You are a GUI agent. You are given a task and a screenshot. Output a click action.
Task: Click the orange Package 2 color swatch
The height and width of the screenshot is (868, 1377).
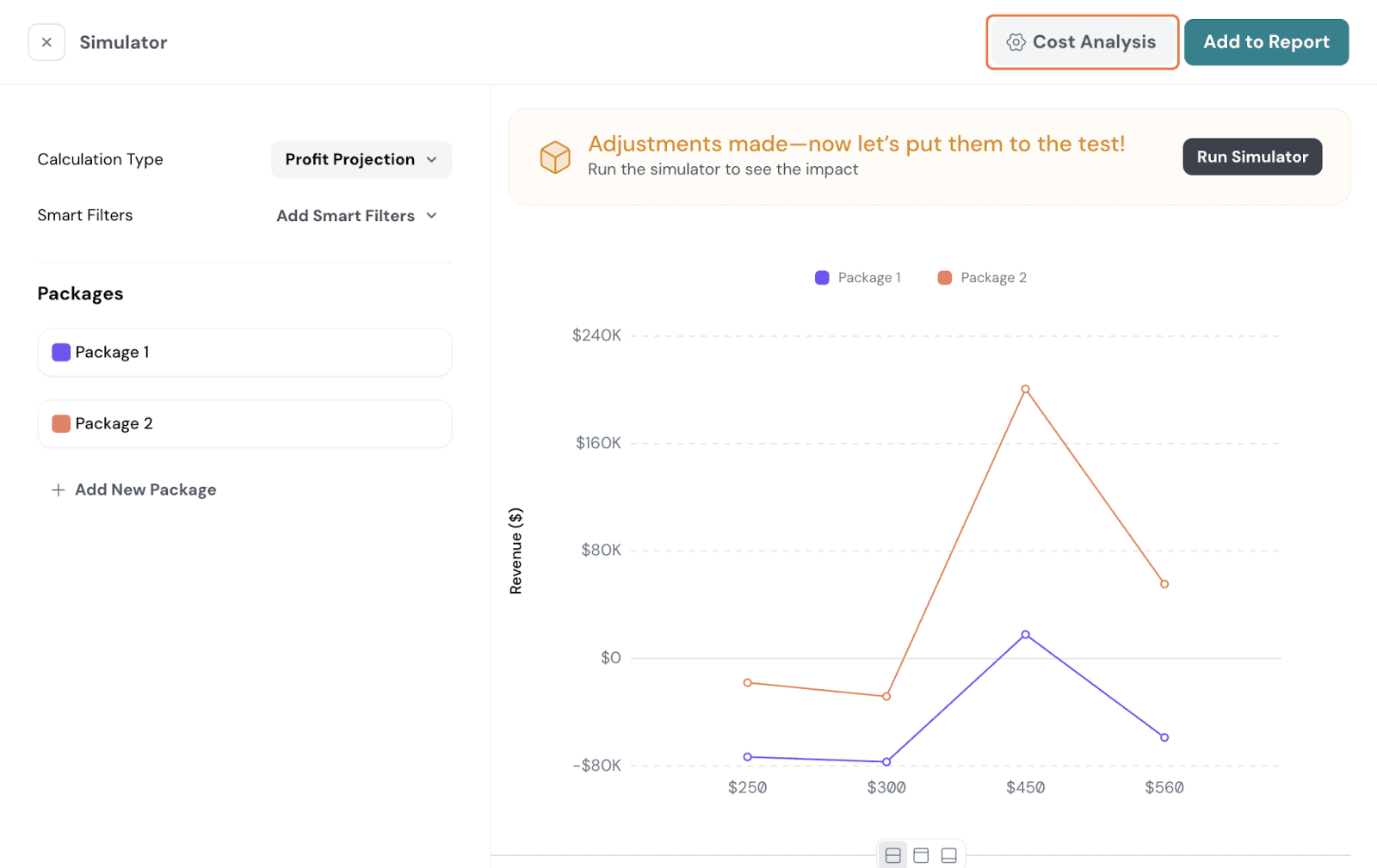point(61,424)
